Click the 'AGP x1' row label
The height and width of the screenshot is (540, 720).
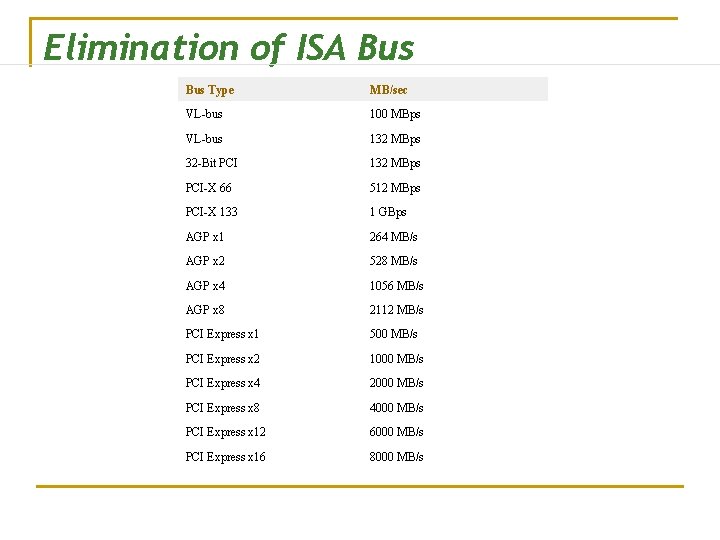205,237
